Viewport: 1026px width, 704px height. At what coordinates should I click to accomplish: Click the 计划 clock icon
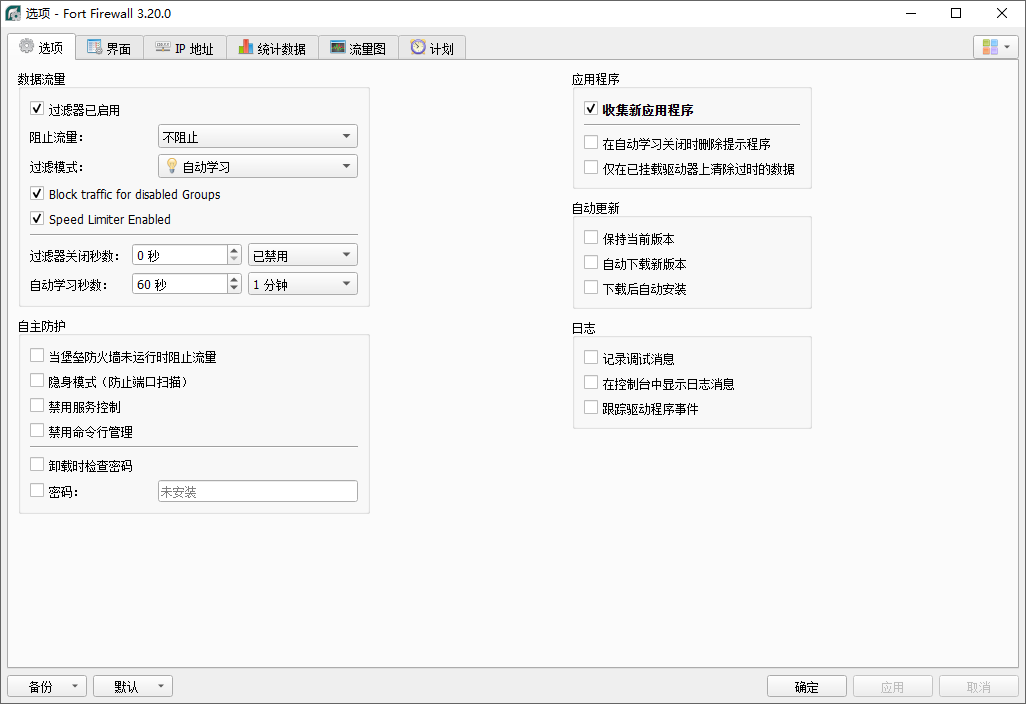tap(417, 47)
